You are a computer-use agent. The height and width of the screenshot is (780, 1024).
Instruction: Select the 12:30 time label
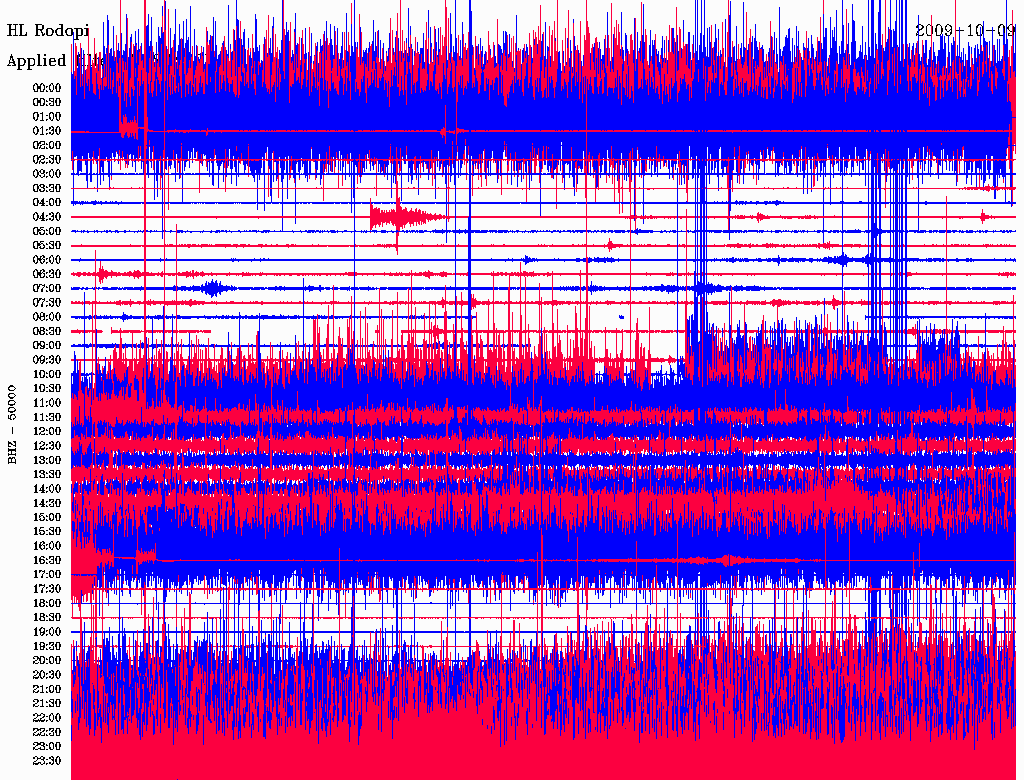tap(47, 446)
